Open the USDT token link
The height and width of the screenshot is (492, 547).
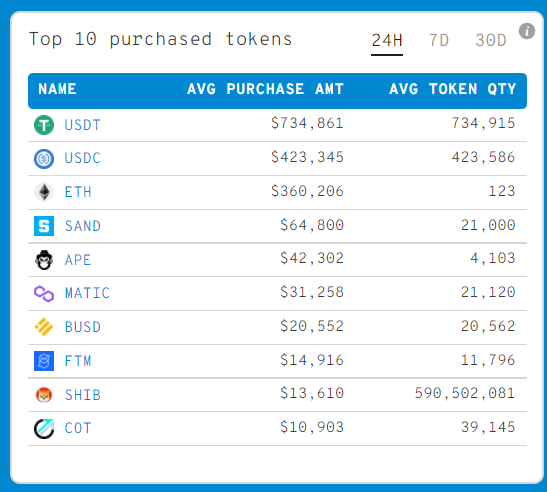pyautogui.click(x=83, y=125)
